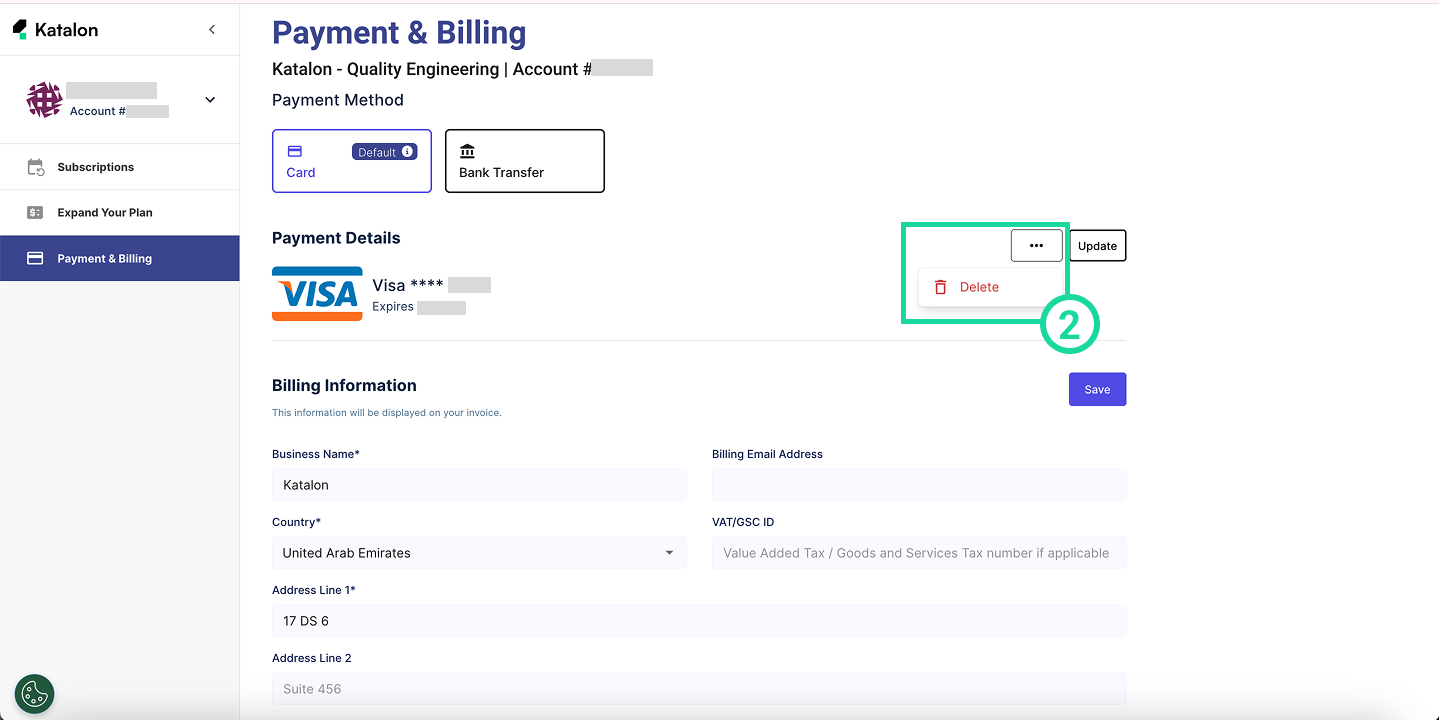
Task: Open the three-dots more options button
Action: 1036,246
